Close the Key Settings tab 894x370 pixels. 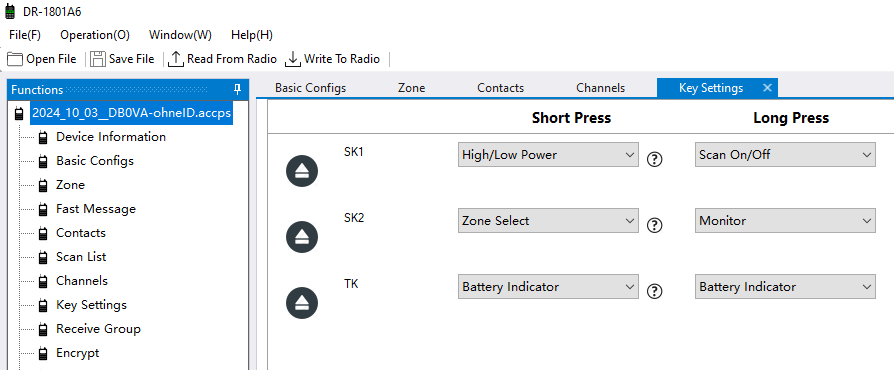767,88
